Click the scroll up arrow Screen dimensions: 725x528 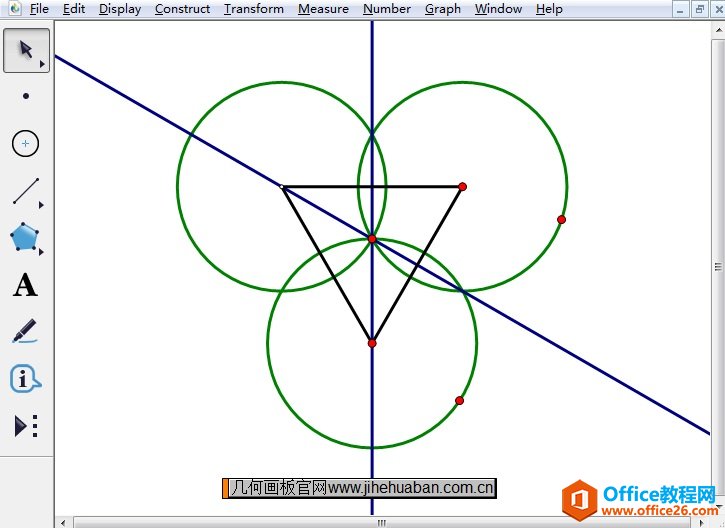tap(718, 31)
